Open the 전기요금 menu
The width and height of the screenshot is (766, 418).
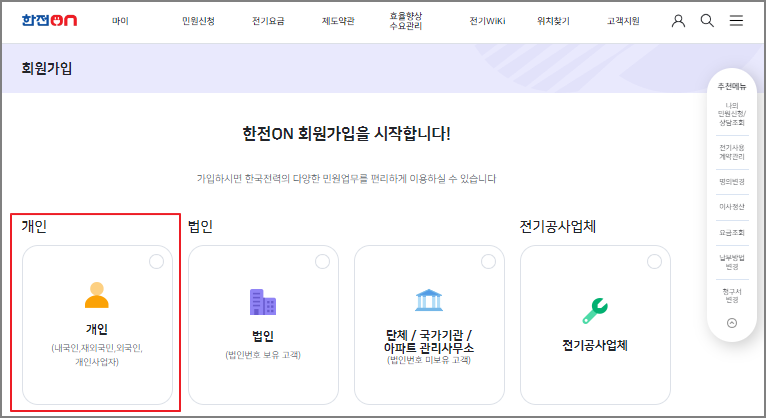point(268,21)
